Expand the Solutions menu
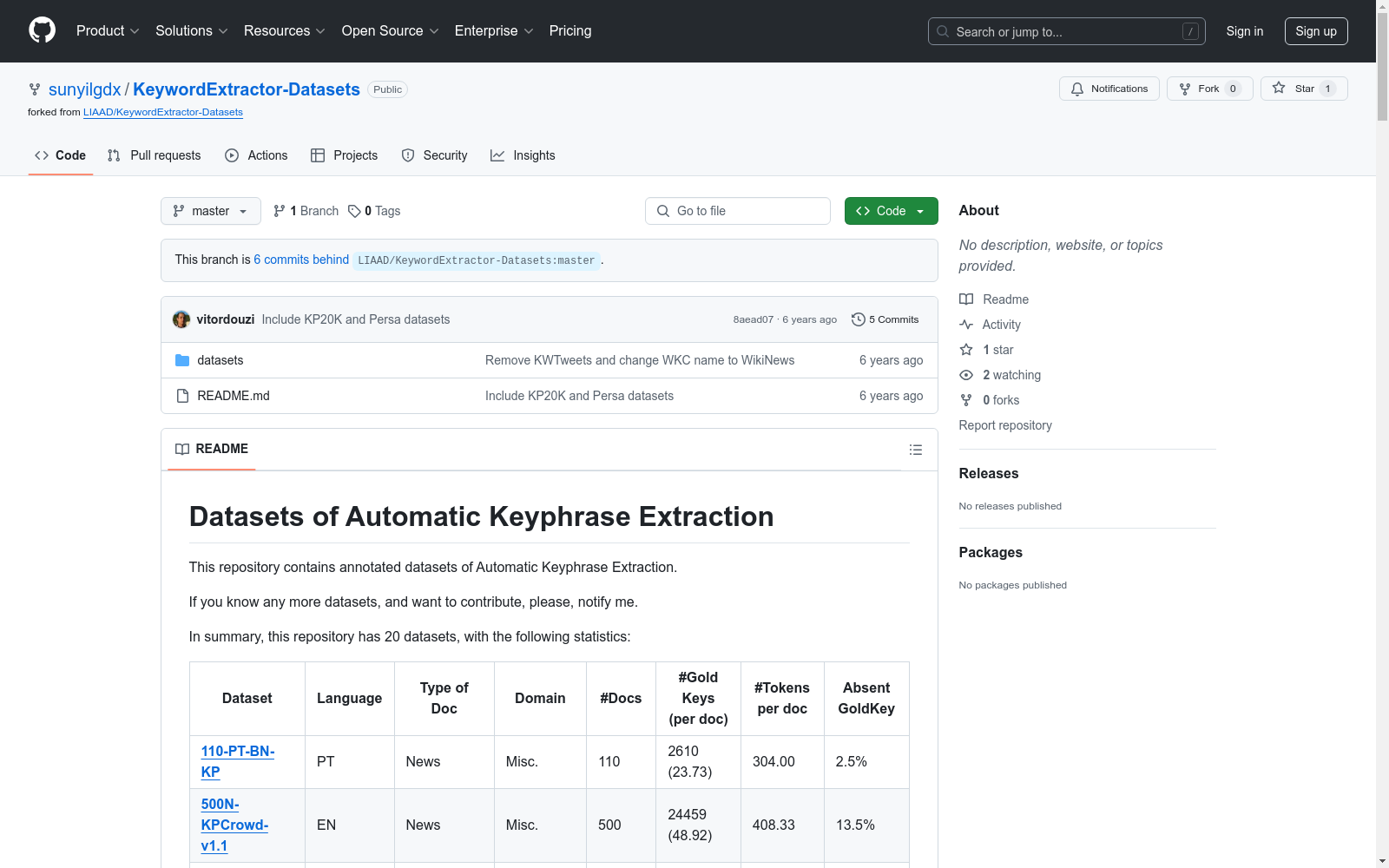Viewport: 1389px width, 868px height. 192,31
